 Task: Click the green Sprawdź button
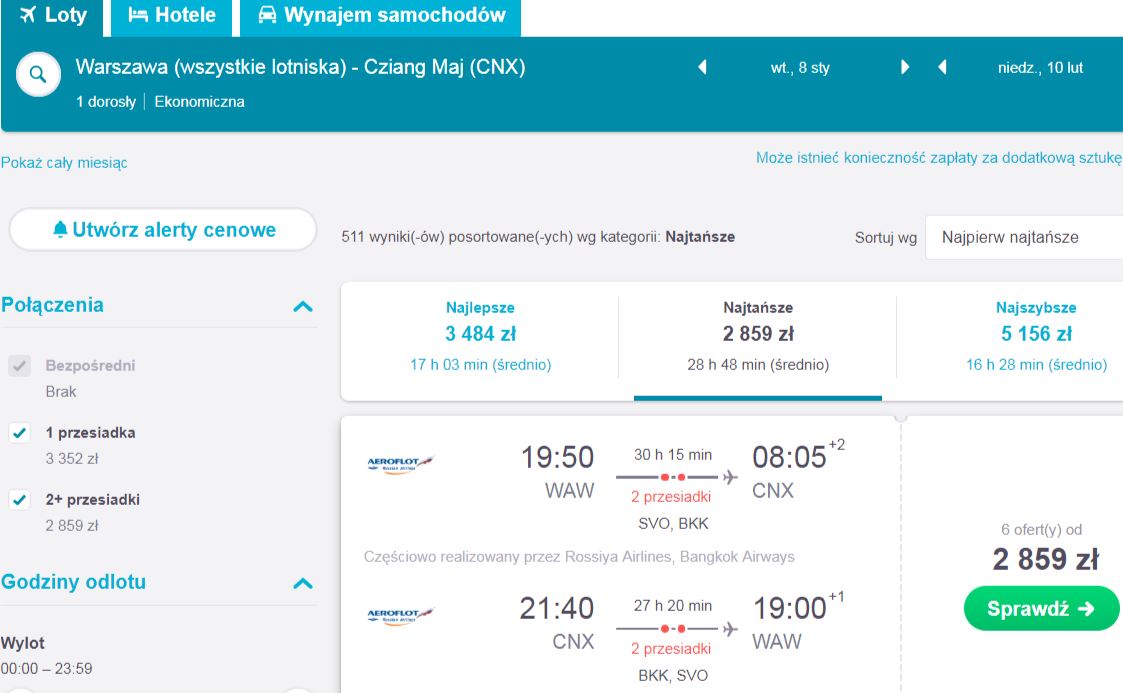1041,609
